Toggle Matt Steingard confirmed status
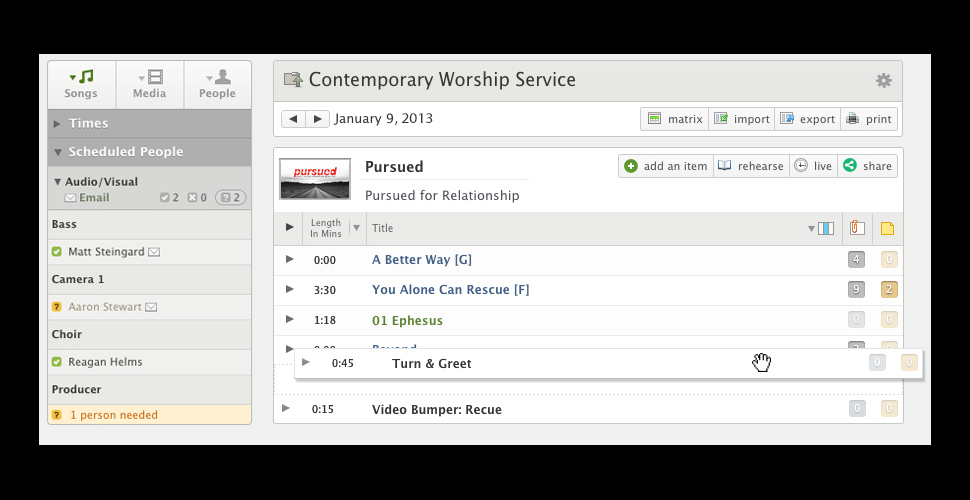Screen dimensions: 970x500 pyautogui.click(x=57, y=252)
